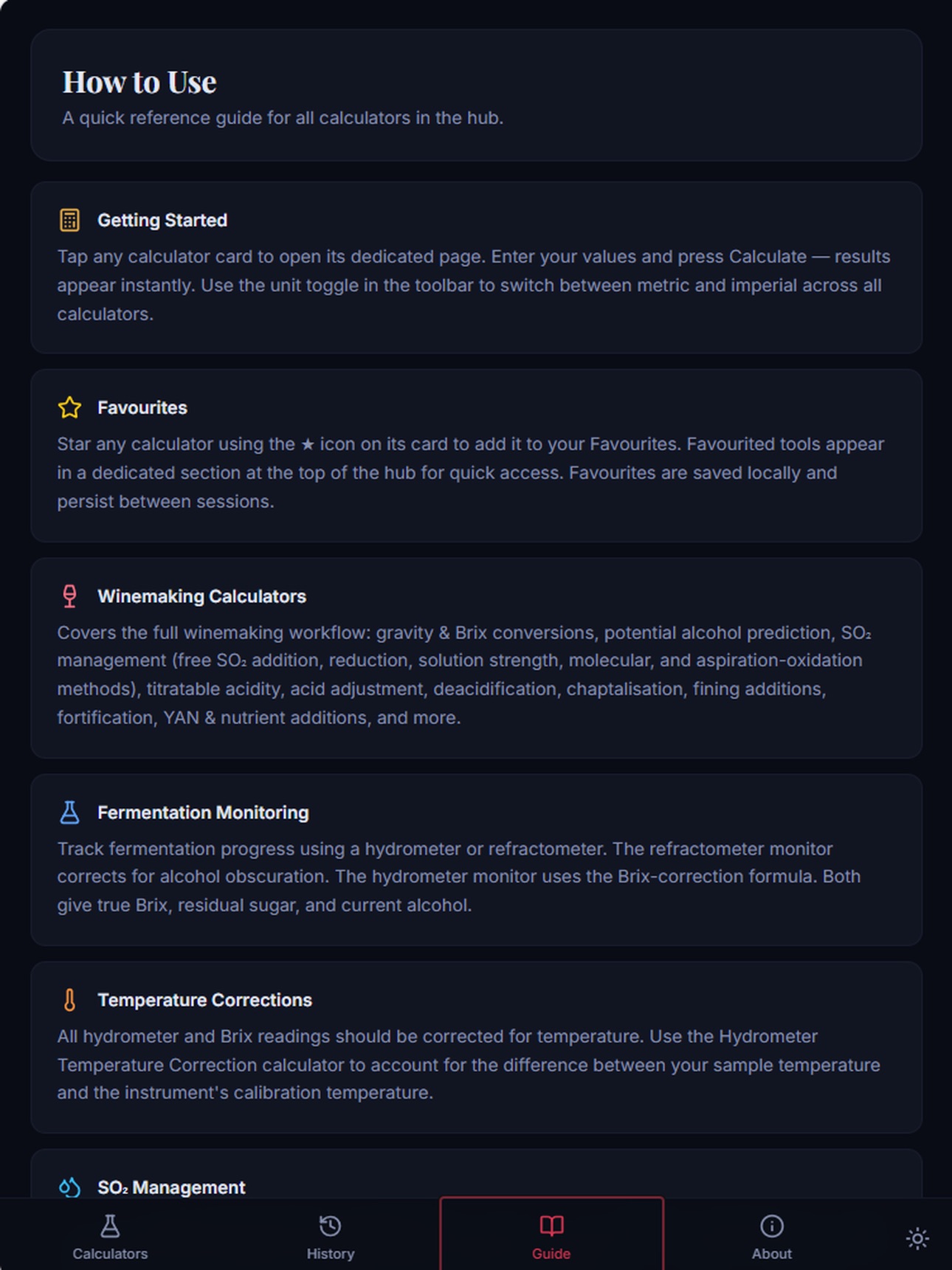The height and width of the screenshot is (1270, 952).
Task: Click the SO₂ Management heading
Action: pyautogui.click(x=171, y=1187)
